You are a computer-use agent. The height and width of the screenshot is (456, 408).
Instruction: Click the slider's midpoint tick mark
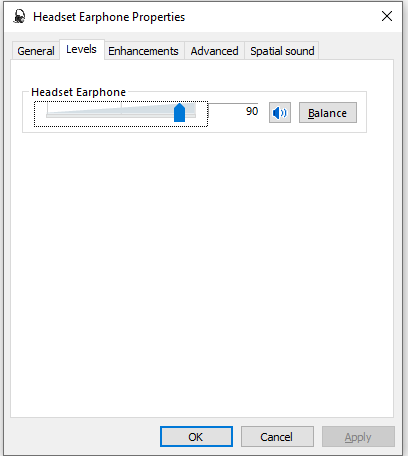pos(121,108)
